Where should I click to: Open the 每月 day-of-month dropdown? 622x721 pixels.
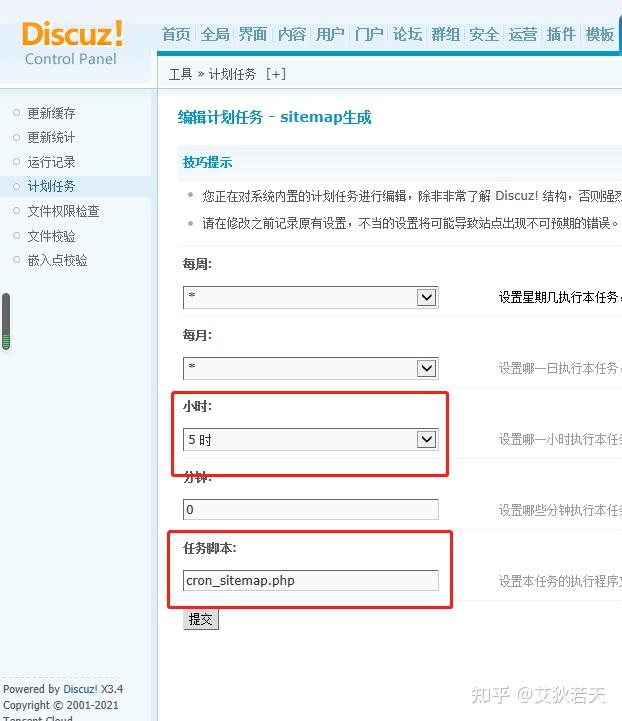(x=310, y=368)
